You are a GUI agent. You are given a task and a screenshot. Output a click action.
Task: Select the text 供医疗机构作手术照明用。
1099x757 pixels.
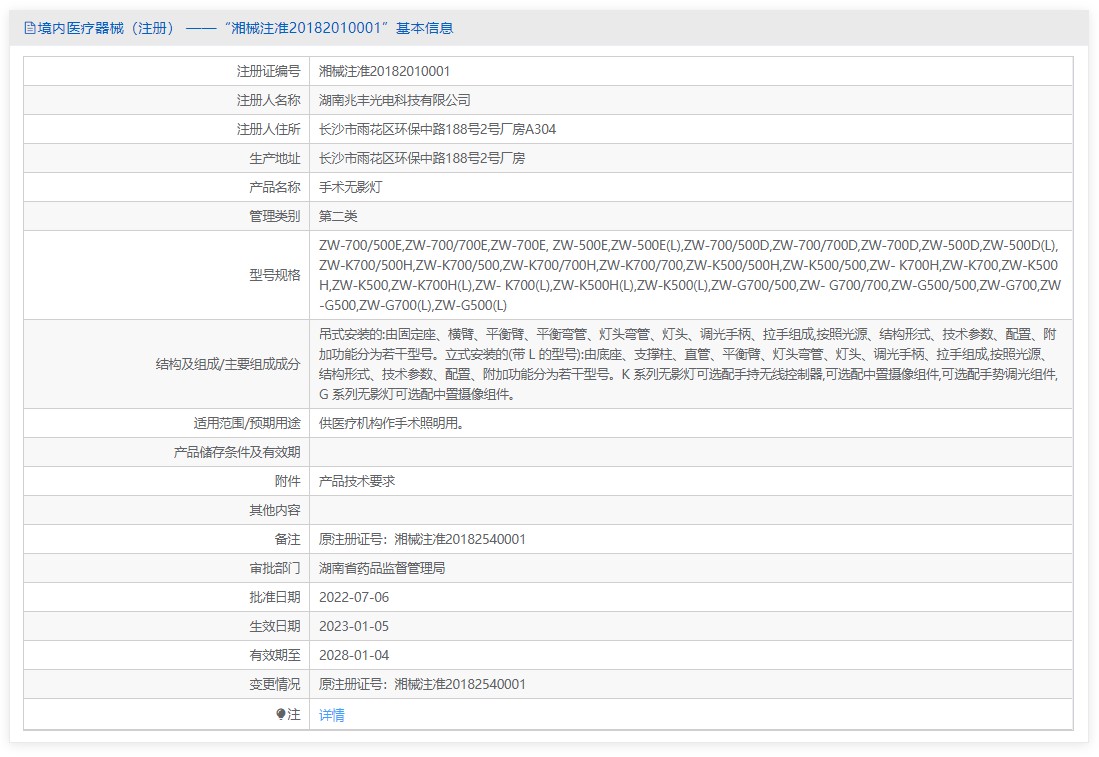(391, 423)
